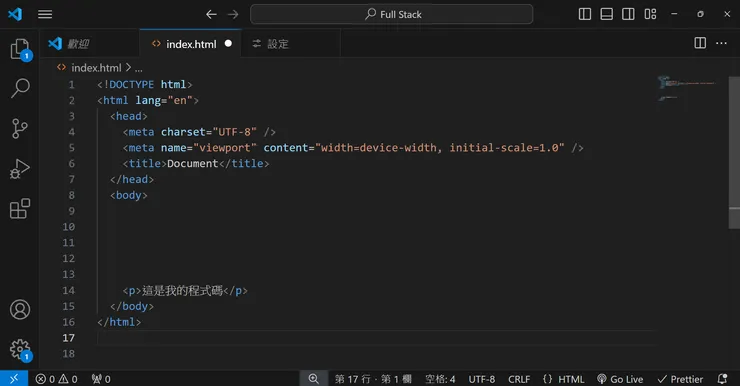This screenshot has width=740, height=386.
Task: Select the index.html editor tab
Action: pyautogui.click(x=190, y=44)
